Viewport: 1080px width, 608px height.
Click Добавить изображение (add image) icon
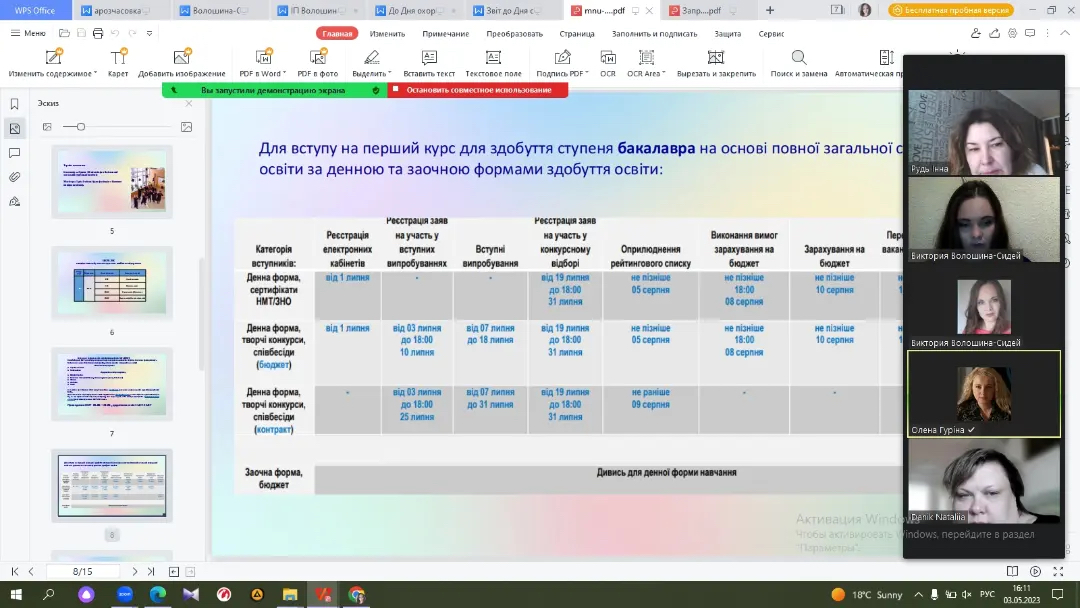181,59
